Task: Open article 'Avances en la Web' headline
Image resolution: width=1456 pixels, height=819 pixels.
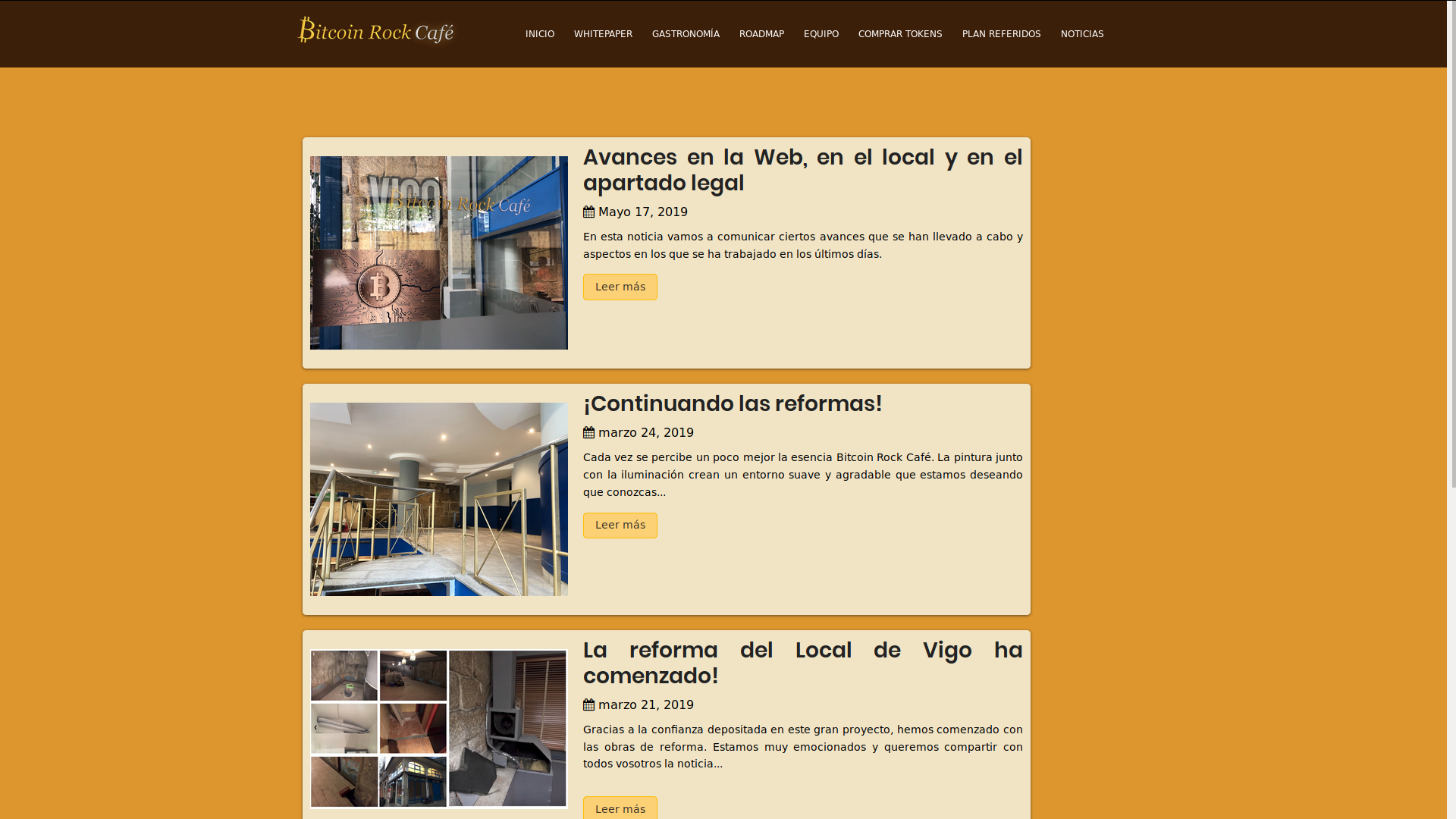Action: click(x=802, y=170)
